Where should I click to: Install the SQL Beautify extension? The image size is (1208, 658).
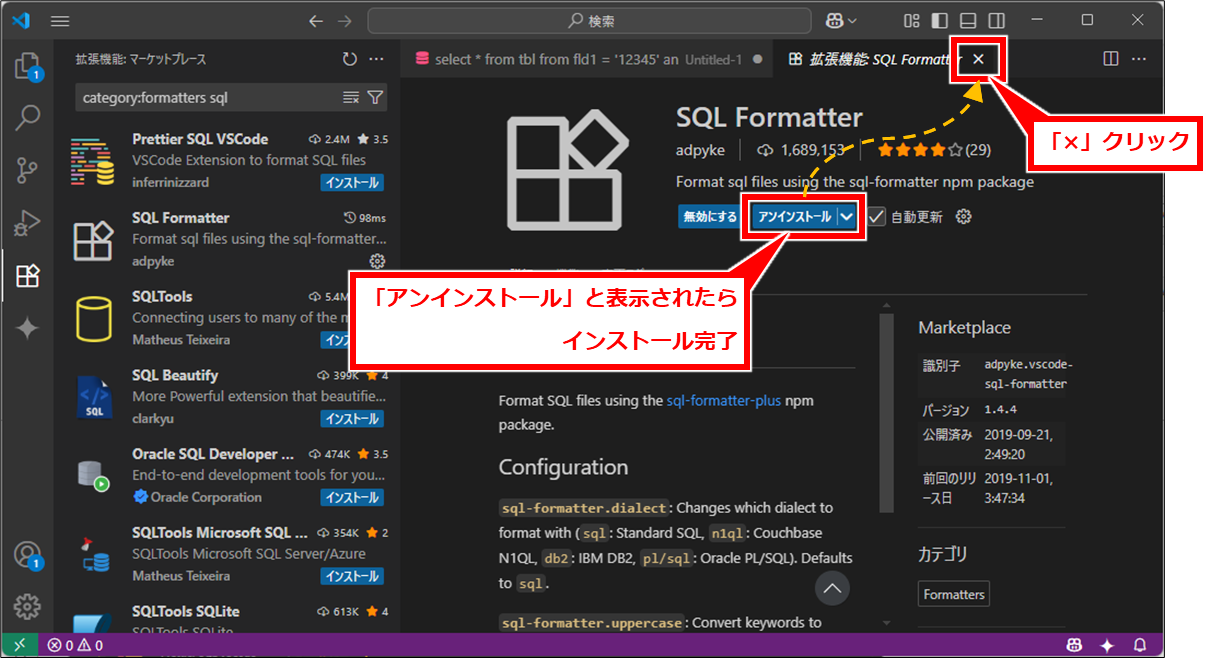click(351, 419)
